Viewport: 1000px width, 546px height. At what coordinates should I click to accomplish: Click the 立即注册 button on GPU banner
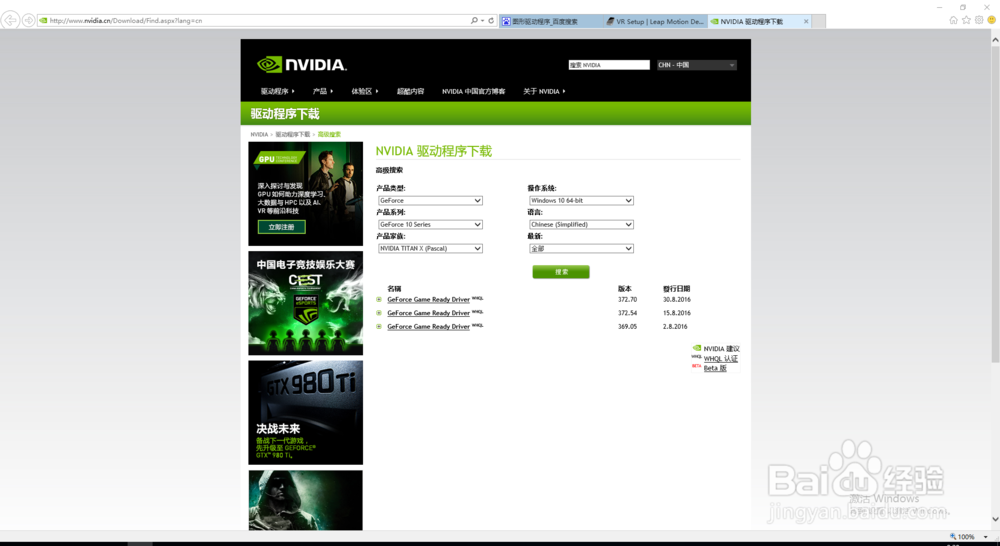pos(281,226)
